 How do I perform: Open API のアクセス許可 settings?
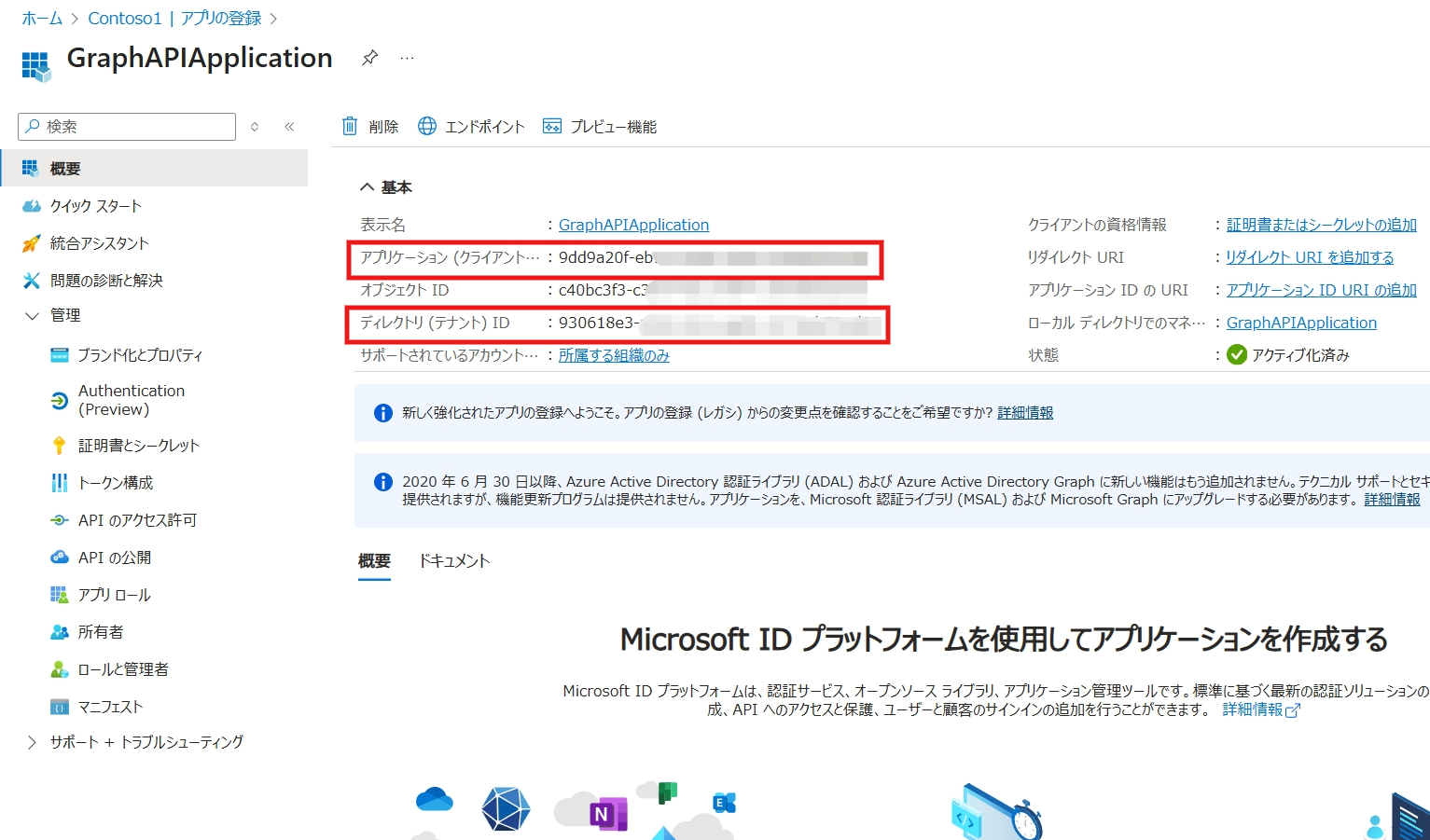(137, 519)
